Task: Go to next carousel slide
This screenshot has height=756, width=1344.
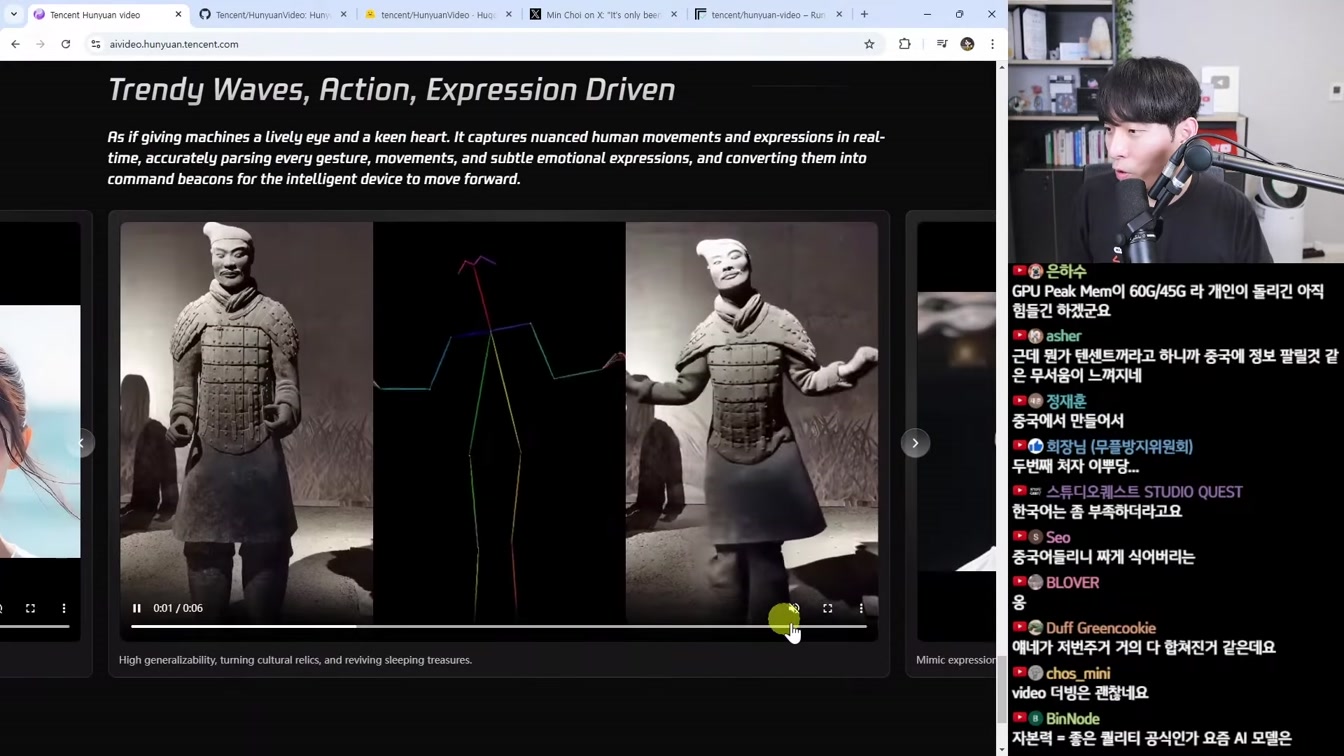Action: pyautogui.click(x=915, y=443)
